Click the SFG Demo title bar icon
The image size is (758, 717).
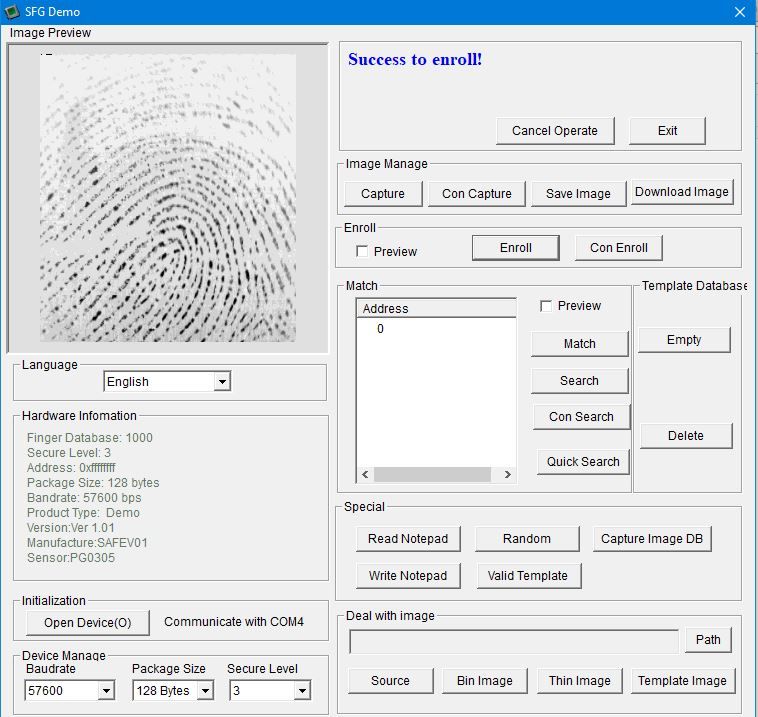[12, 12]
